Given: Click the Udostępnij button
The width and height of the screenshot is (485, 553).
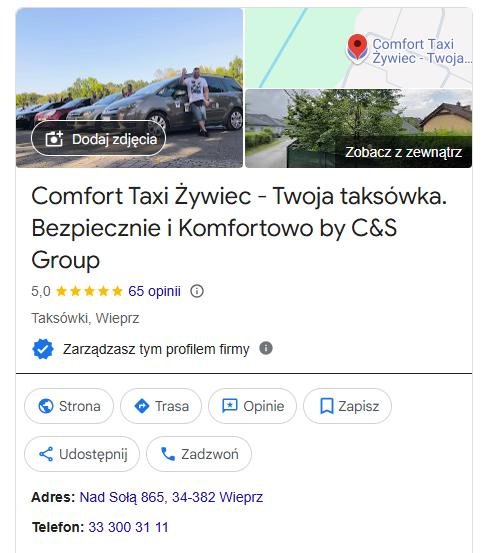Looking at the screenshot, I should [x=82, y=454].
